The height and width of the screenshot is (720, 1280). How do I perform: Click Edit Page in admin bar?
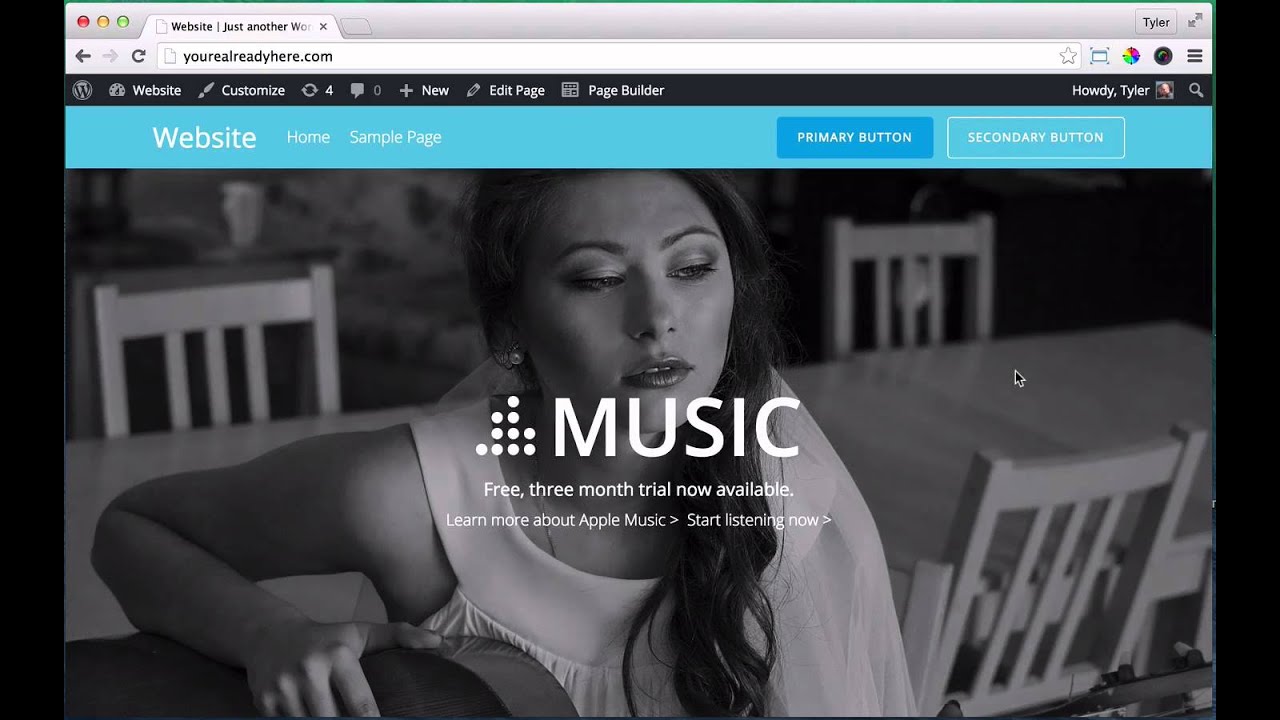(x=505, y=90)
